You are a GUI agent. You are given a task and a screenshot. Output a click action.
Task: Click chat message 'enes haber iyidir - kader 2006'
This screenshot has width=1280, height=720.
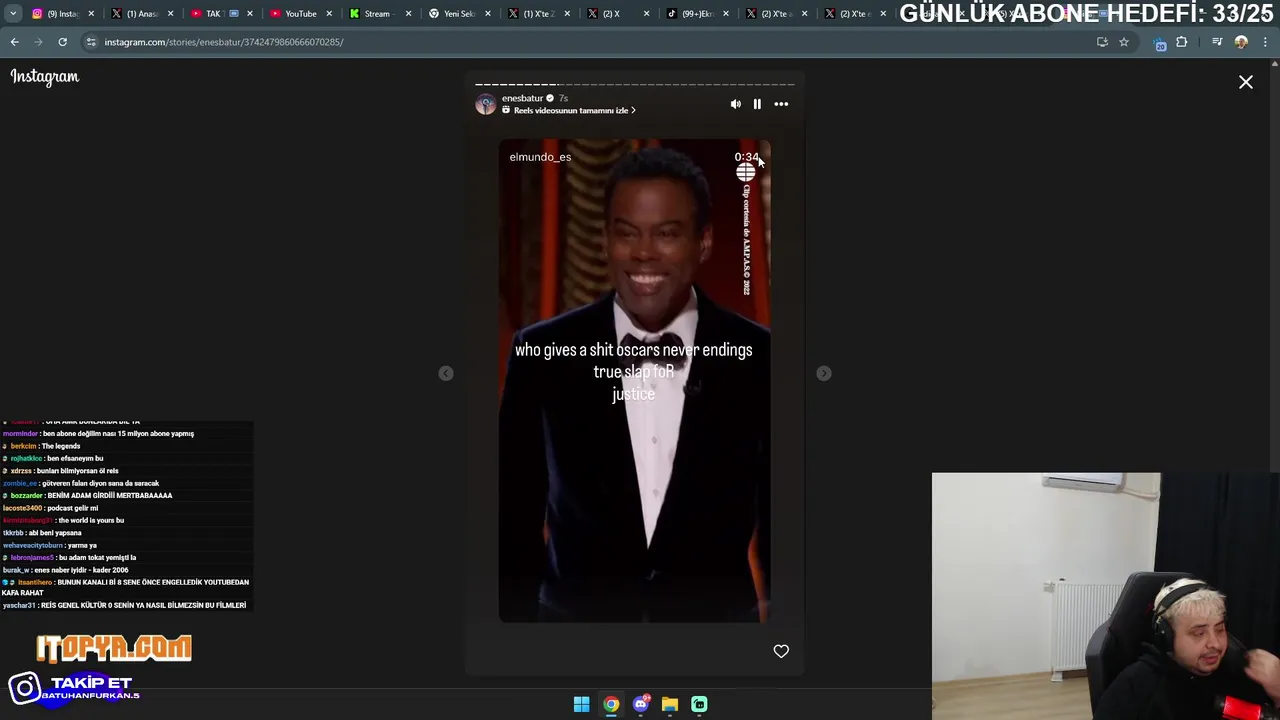pos(79,570)
